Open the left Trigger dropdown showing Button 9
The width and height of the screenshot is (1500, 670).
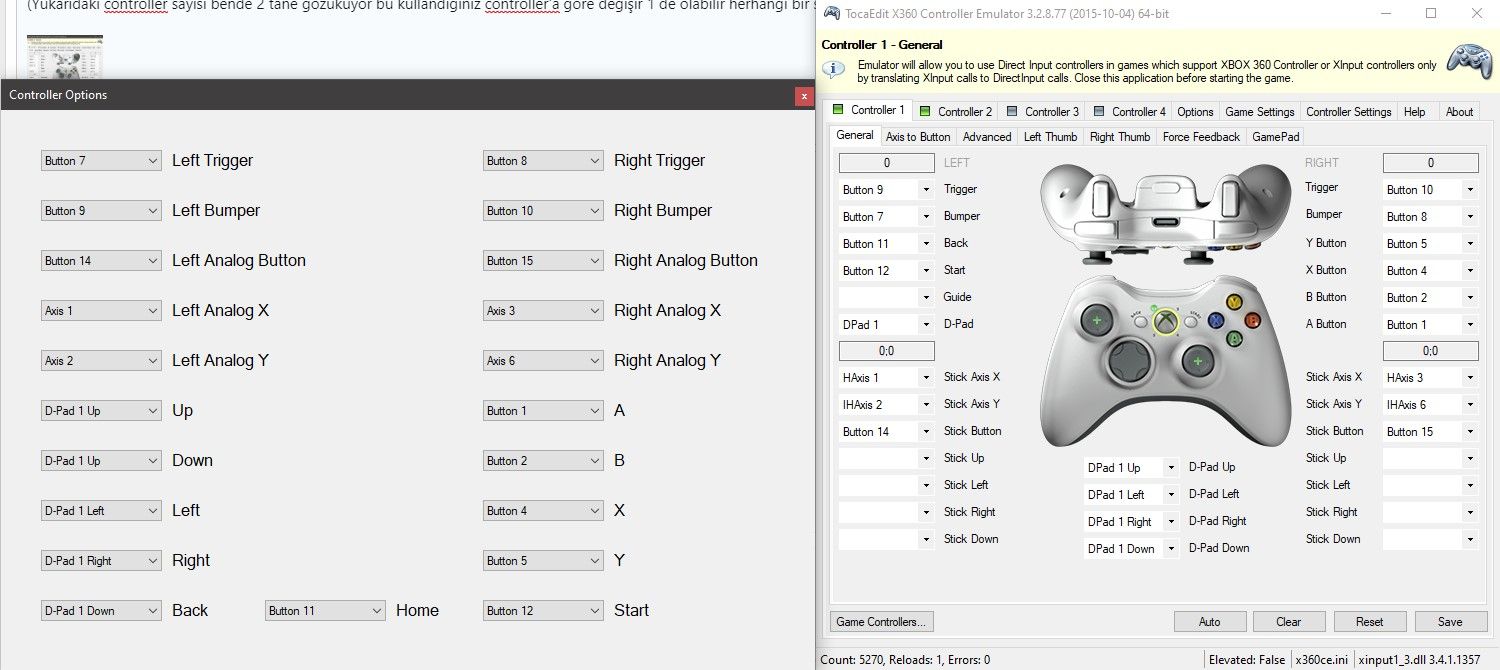[886, 189]
